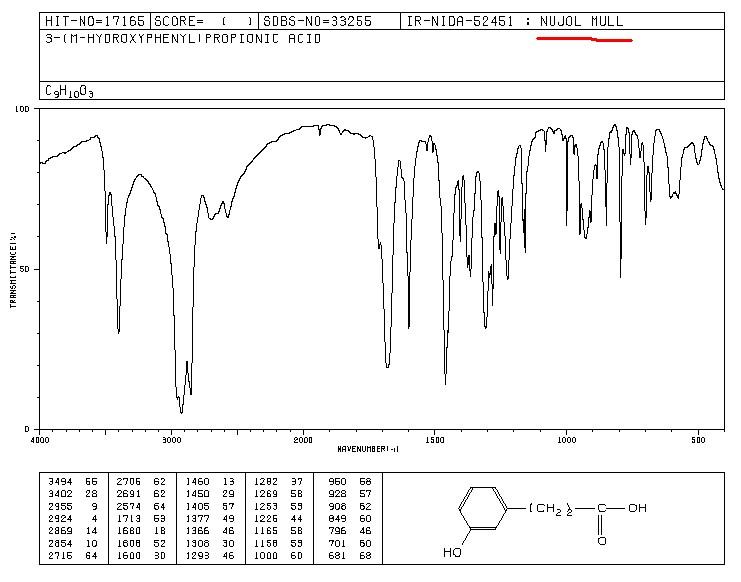Viewport: 741px width, 582px height.
Task: Click the deepest C-H absorption peak near 2924
Action: coord(181,412)
